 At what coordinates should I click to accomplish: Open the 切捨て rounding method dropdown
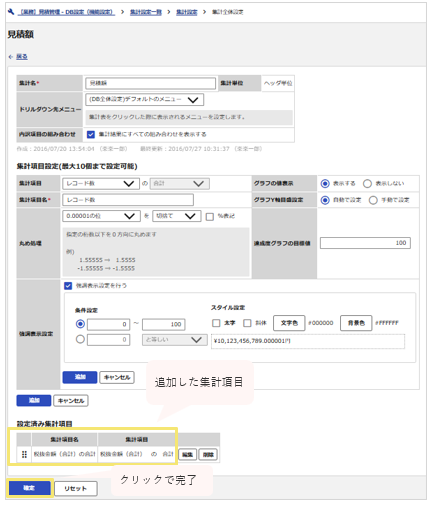click(177, 216)
